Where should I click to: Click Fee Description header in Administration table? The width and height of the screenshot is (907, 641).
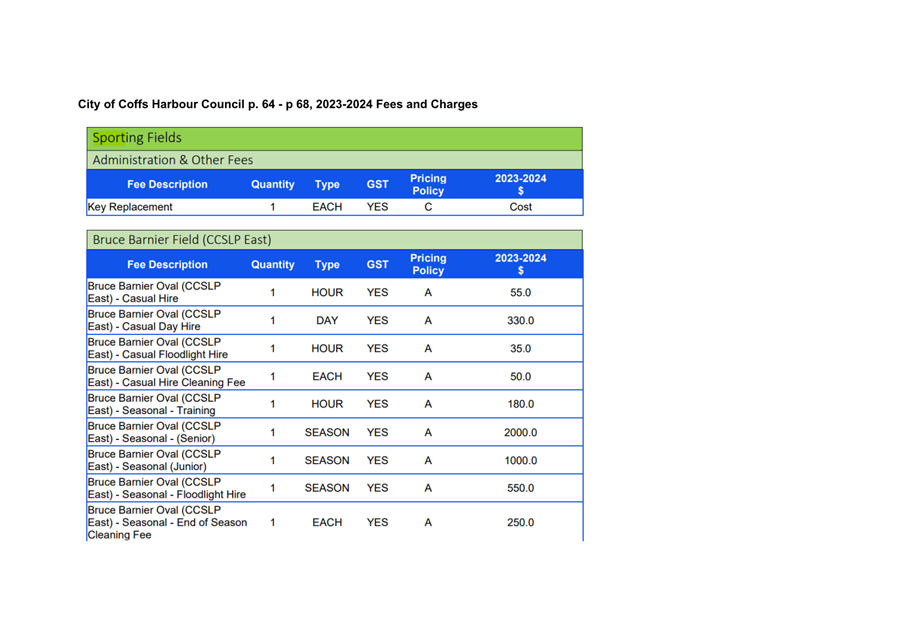(x=167, y=185)
